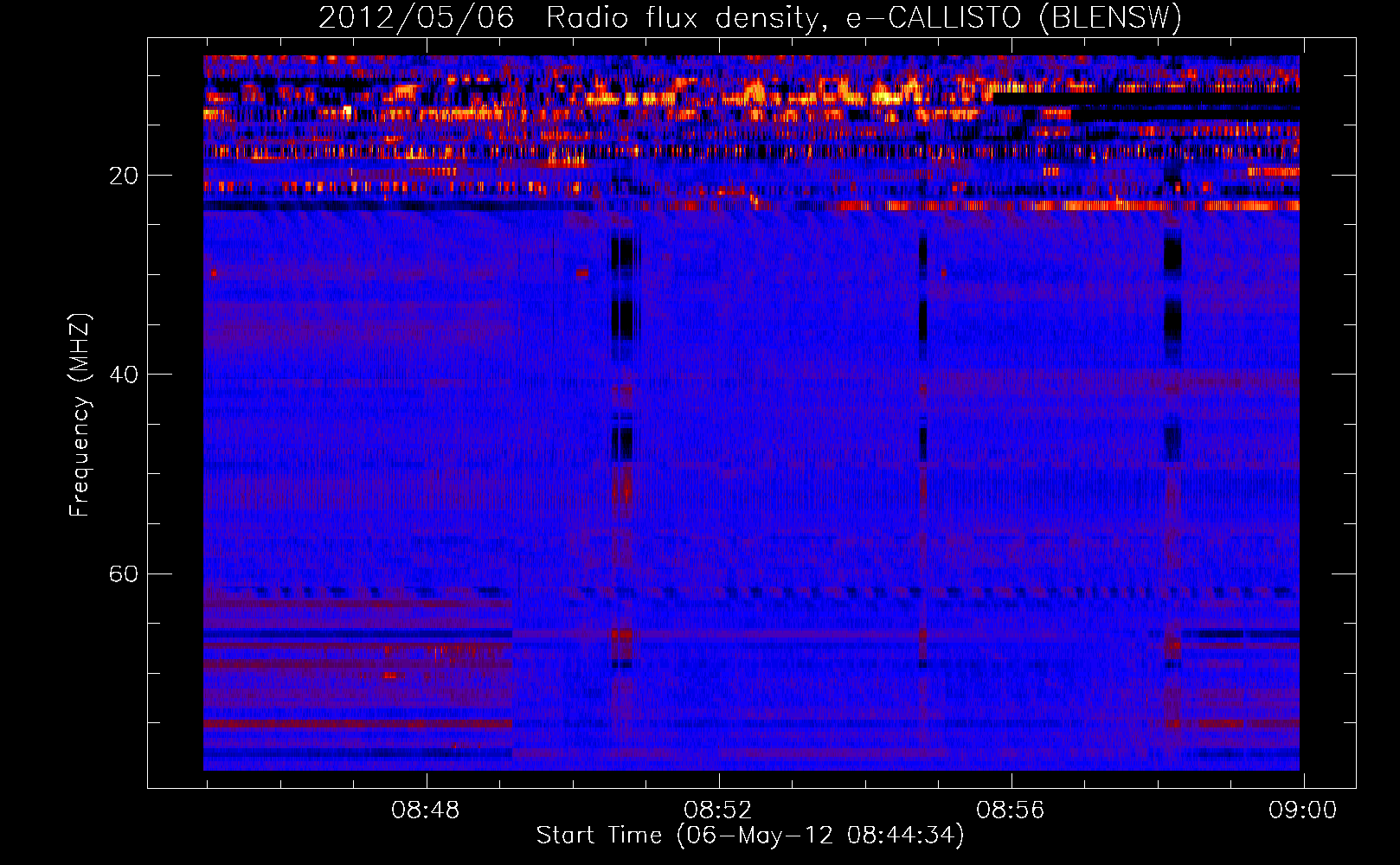The width and height of the screenshot is (1400, 865).
Task: Click the '08:48' time tick label
Action: tap(426, 811)
